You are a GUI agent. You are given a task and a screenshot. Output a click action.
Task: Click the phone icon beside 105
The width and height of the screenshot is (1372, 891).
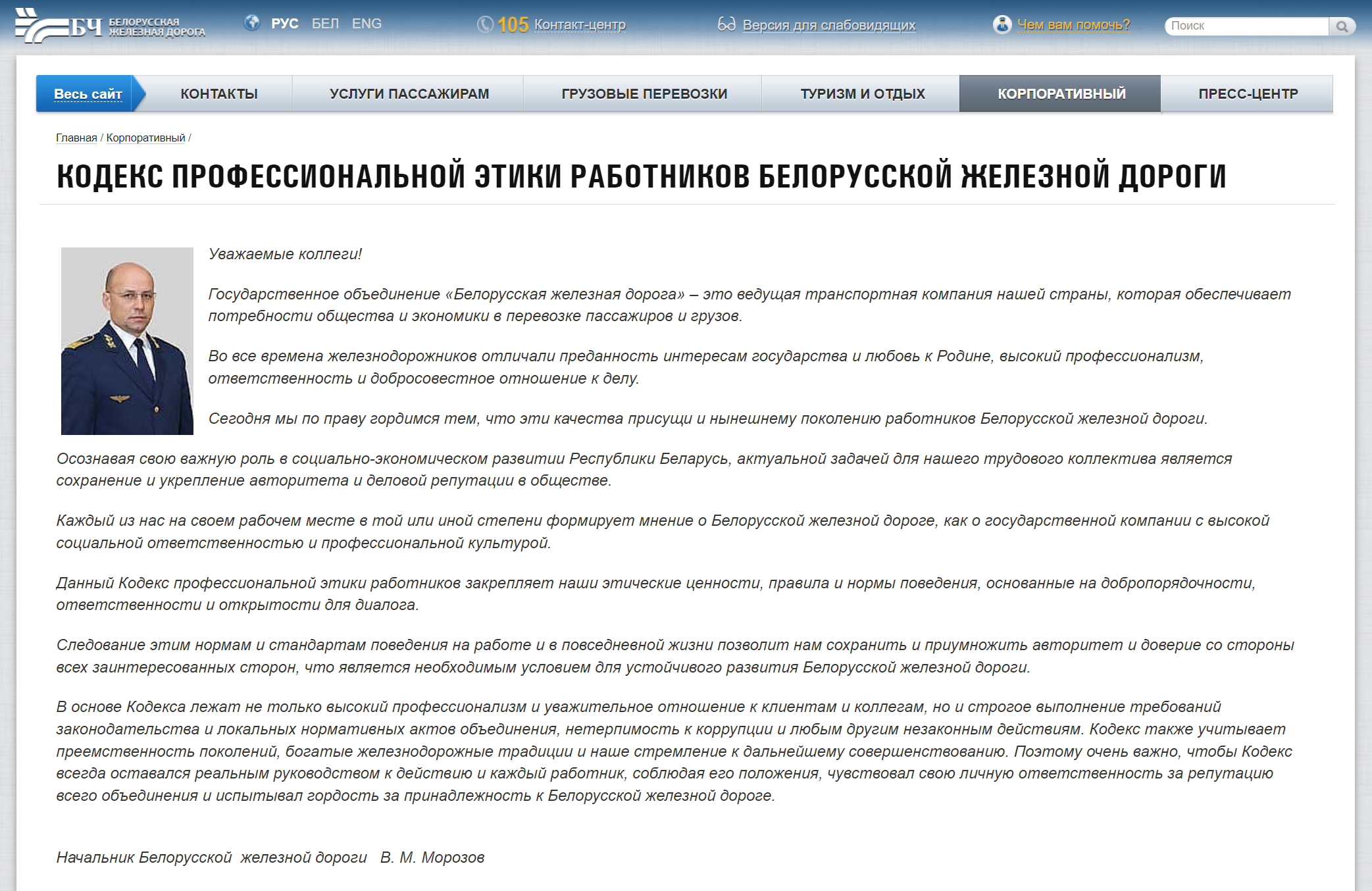click(x=486, y=23)
